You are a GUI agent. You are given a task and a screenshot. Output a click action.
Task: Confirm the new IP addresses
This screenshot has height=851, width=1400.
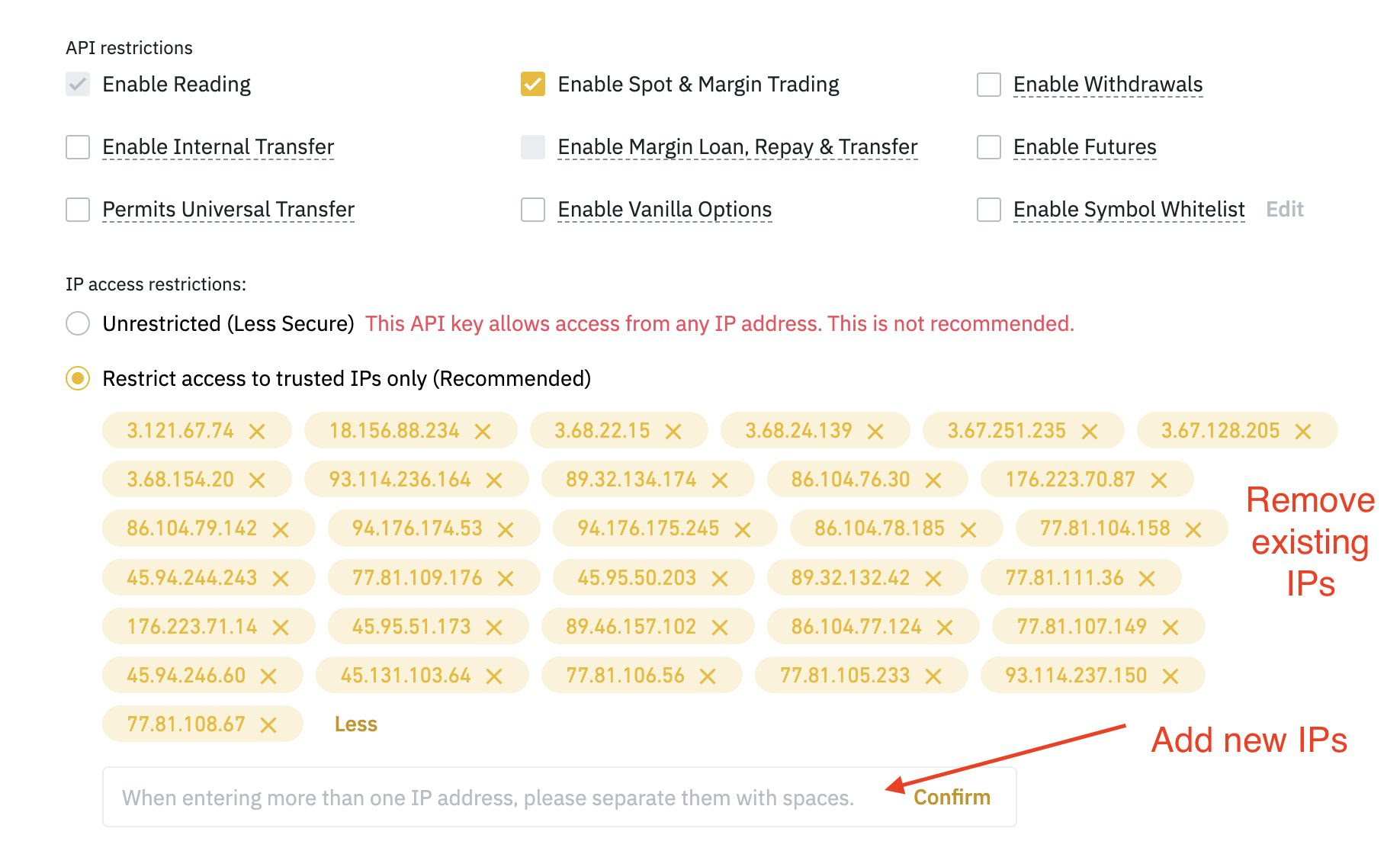[x=952, y=797]
